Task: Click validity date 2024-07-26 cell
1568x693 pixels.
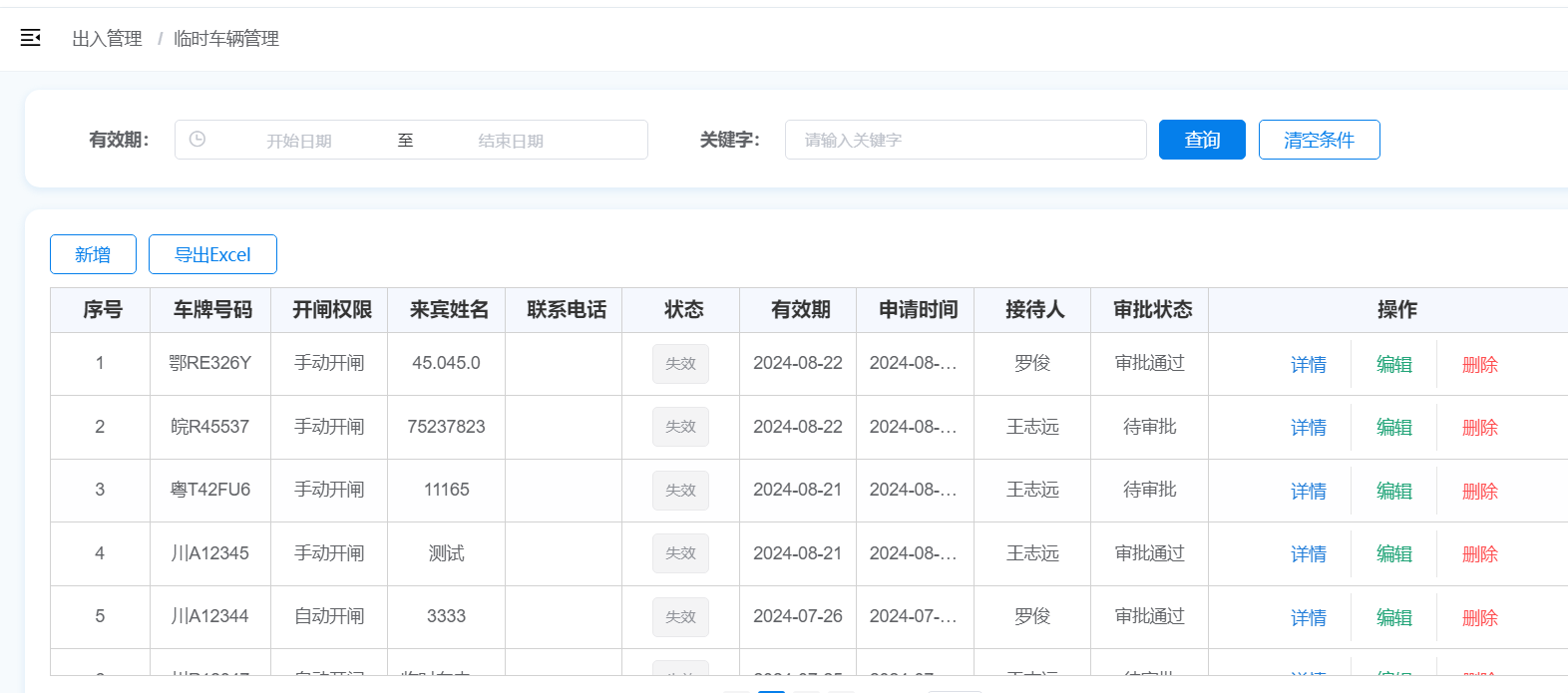Action: click(798, 616)
